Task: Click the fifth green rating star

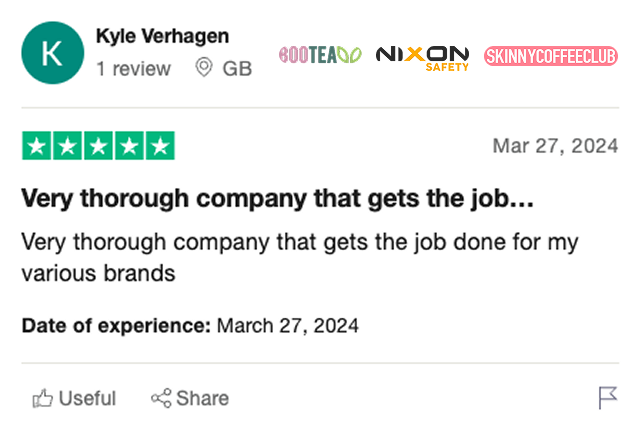Action: (x=160, y=146)
